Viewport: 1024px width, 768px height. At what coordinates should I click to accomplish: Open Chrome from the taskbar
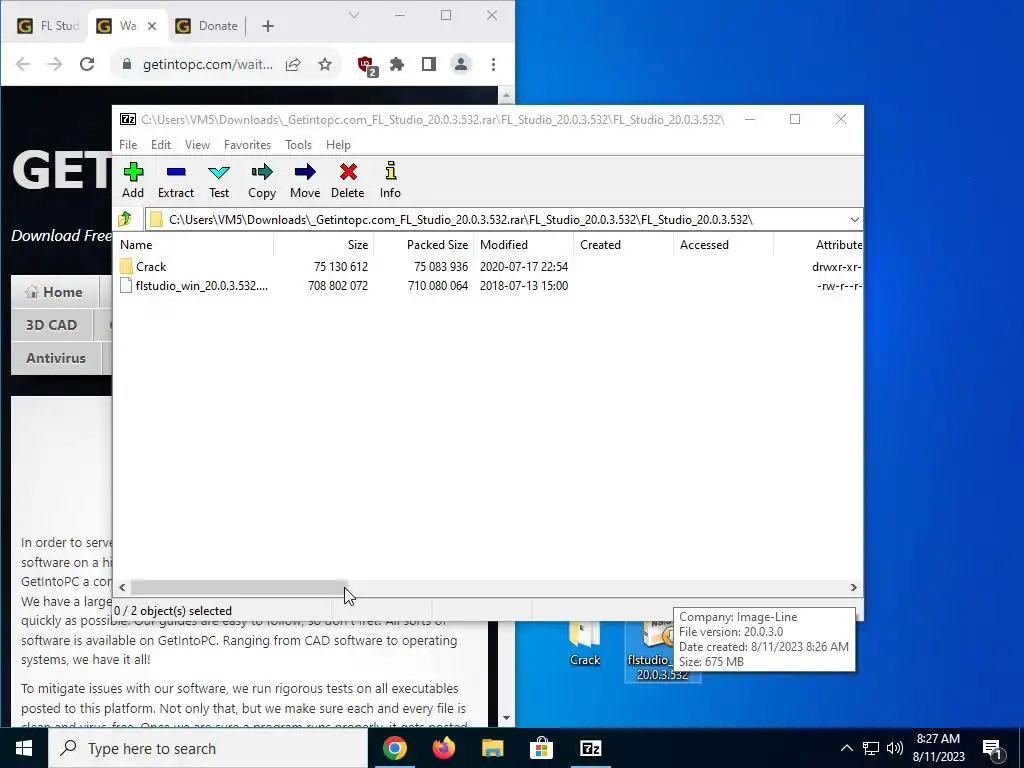click(x=394, y=748)
